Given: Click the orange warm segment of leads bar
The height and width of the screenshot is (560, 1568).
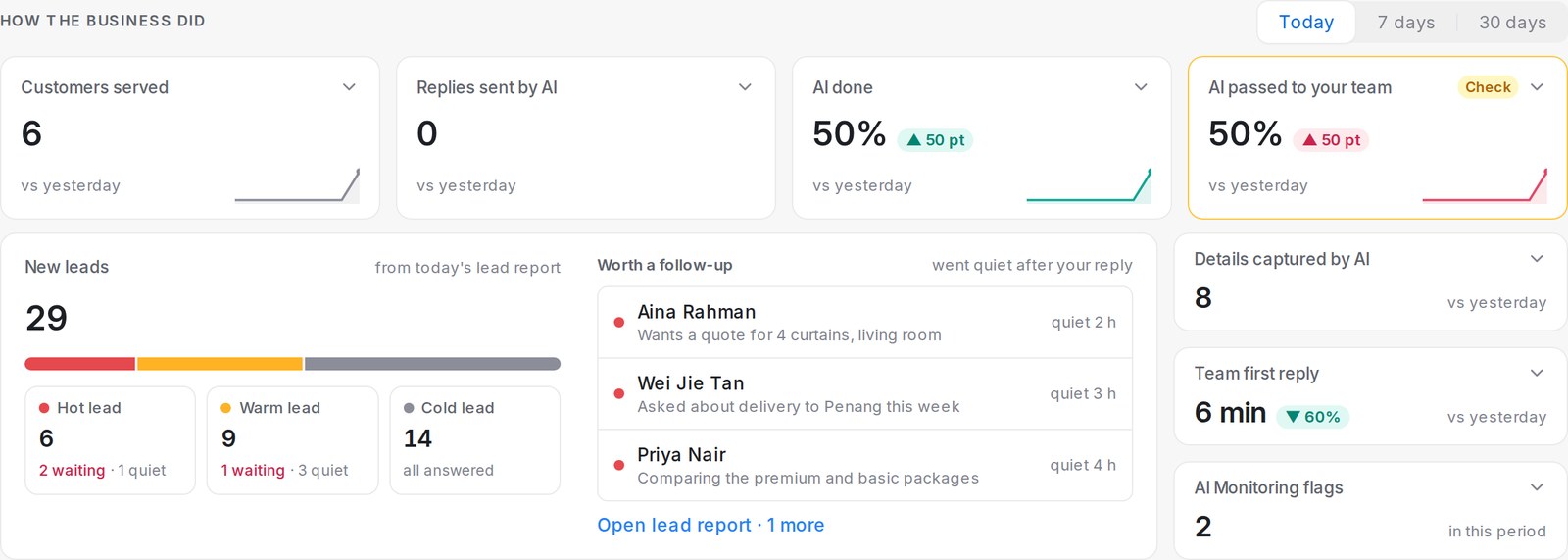Looking at the screenshot, I should tap(220, 364).
